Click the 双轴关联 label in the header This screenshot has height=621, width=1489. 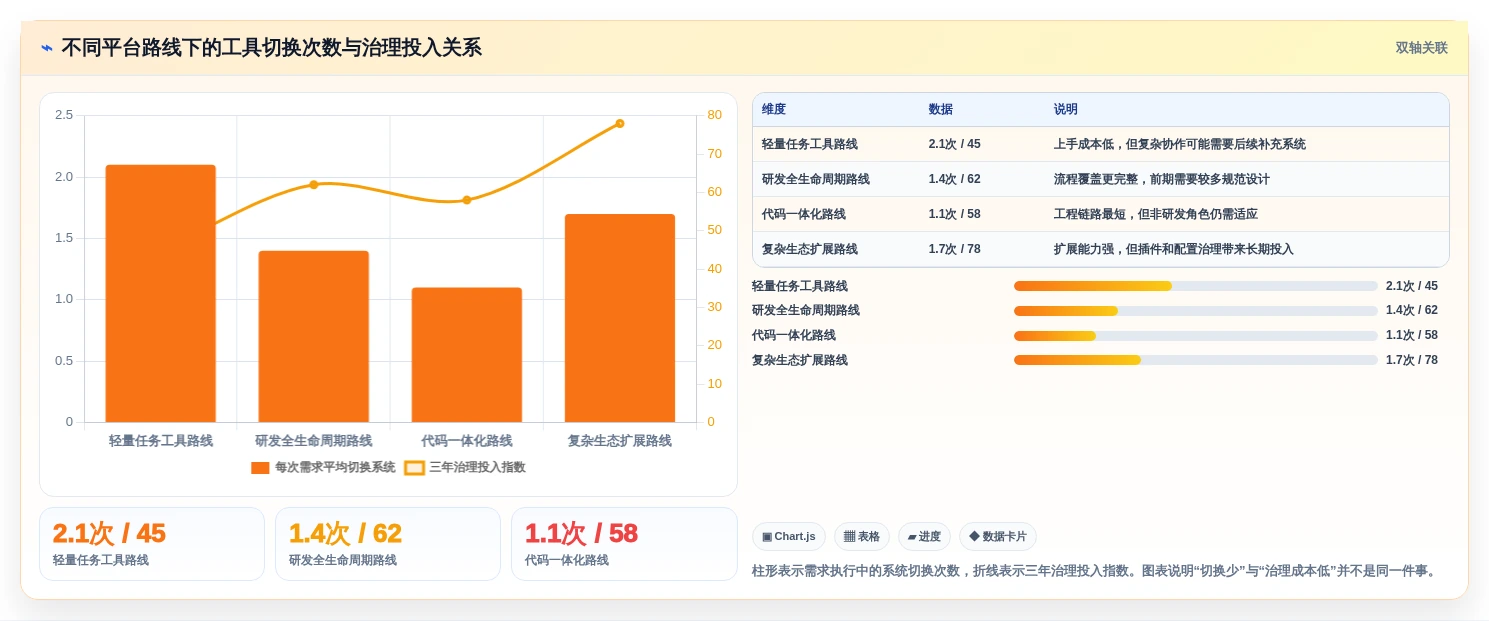1421,47
